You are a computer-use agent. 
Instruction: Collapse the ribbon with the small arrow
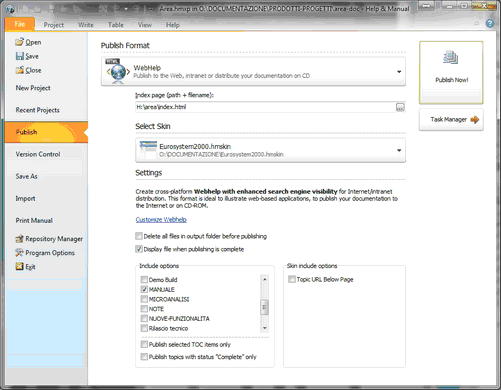point(476,23)
